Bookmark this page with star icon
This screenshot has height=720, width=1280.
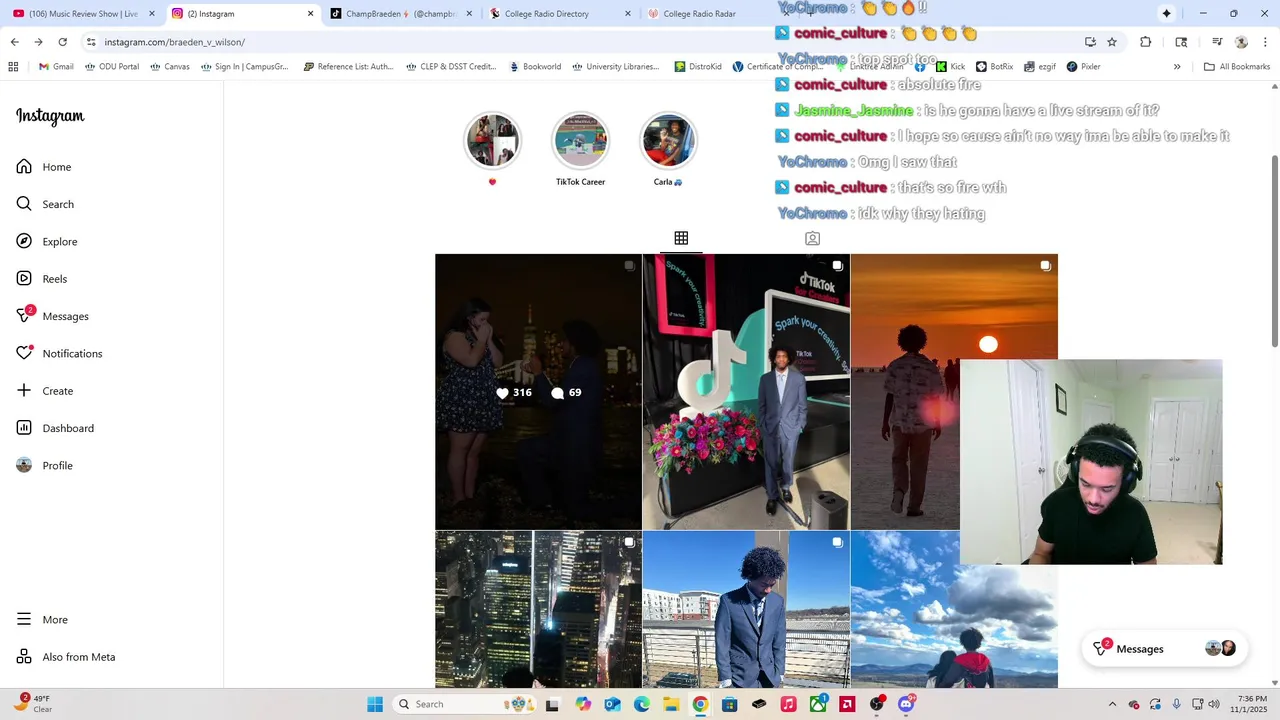click(x=1112, y=42)
